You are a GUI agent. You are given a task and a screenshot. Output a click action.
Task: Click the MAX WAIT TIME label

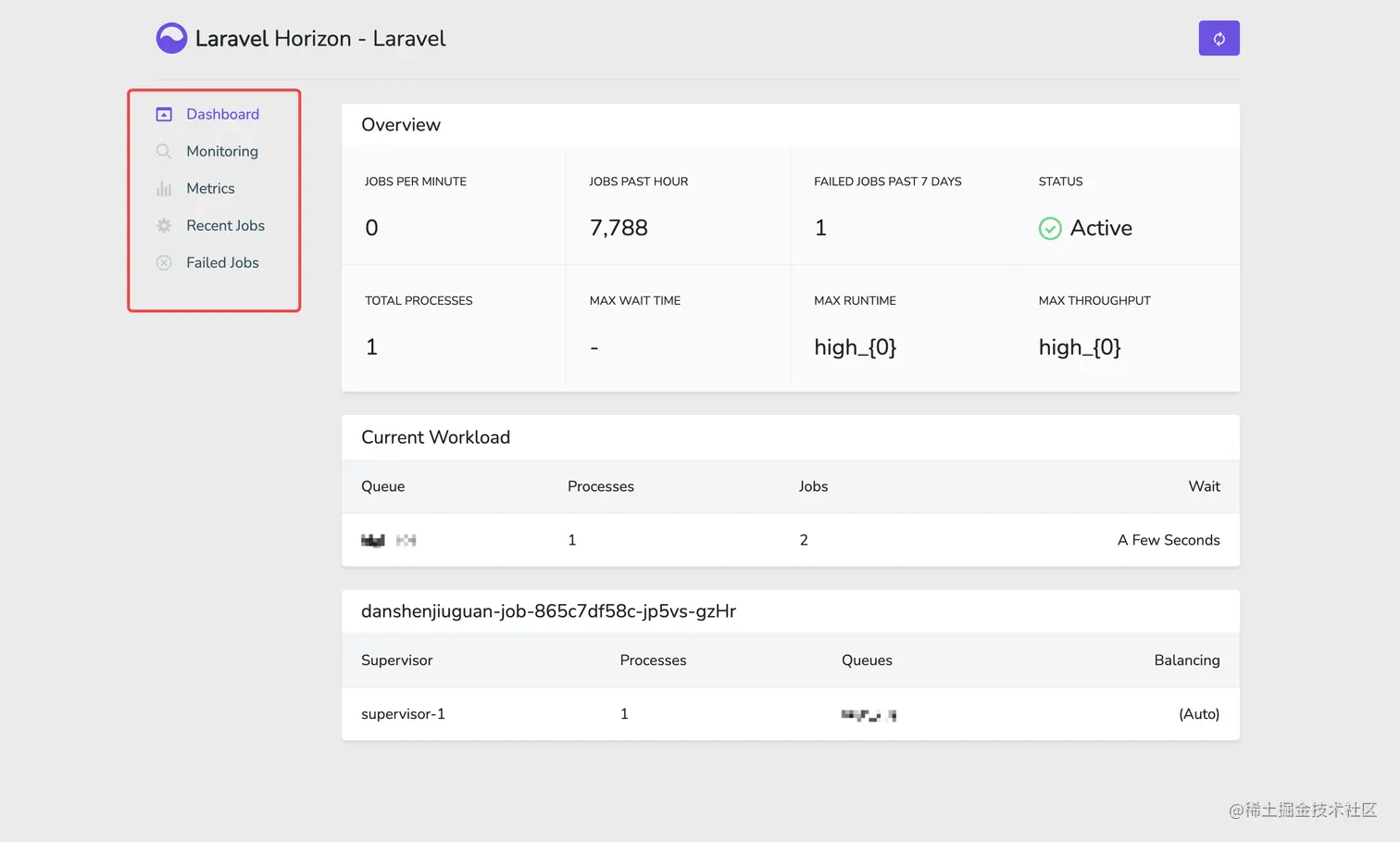(x=635, y=301)
